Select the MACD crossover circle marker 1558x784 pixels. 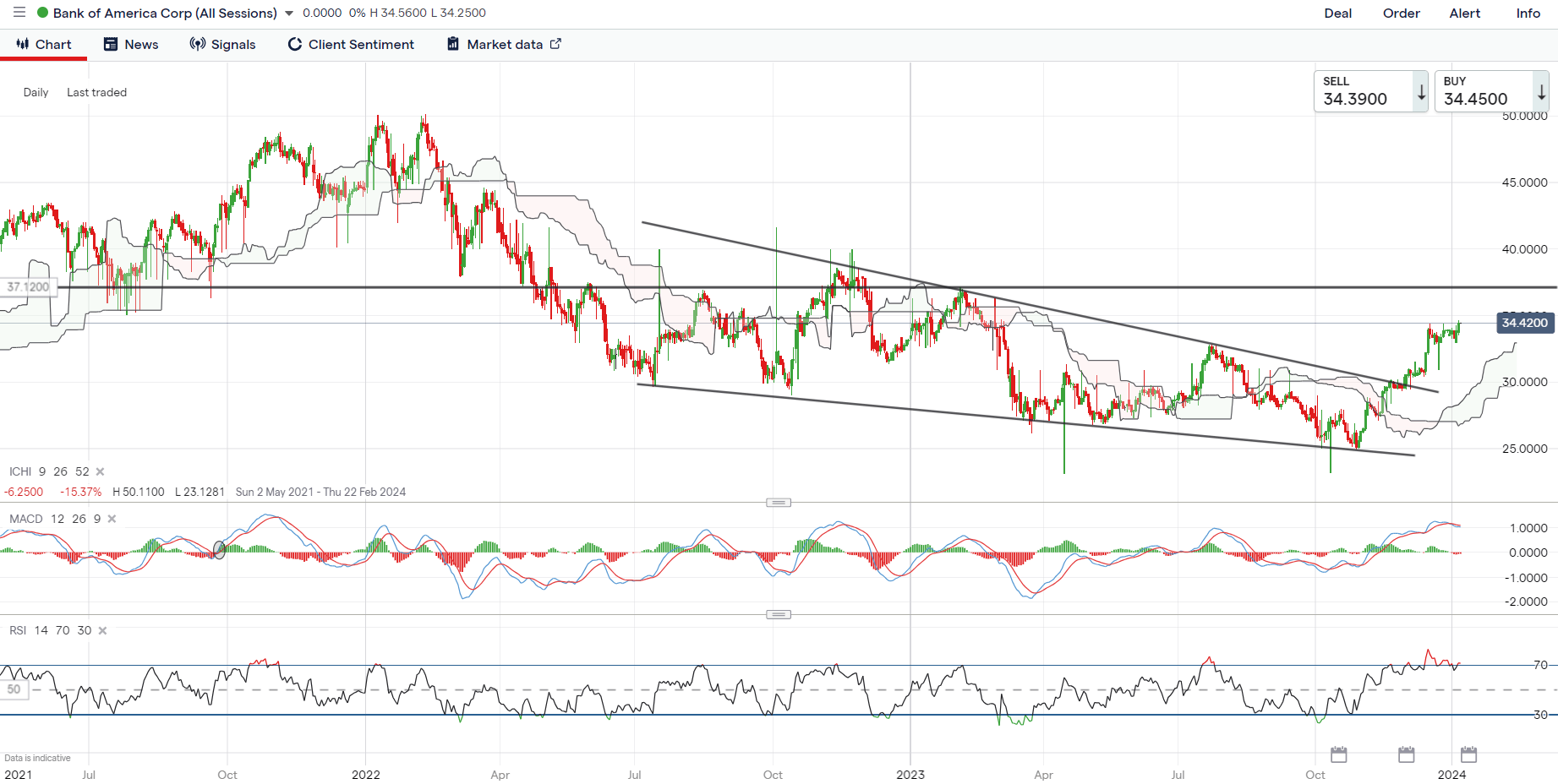(220, 550)
